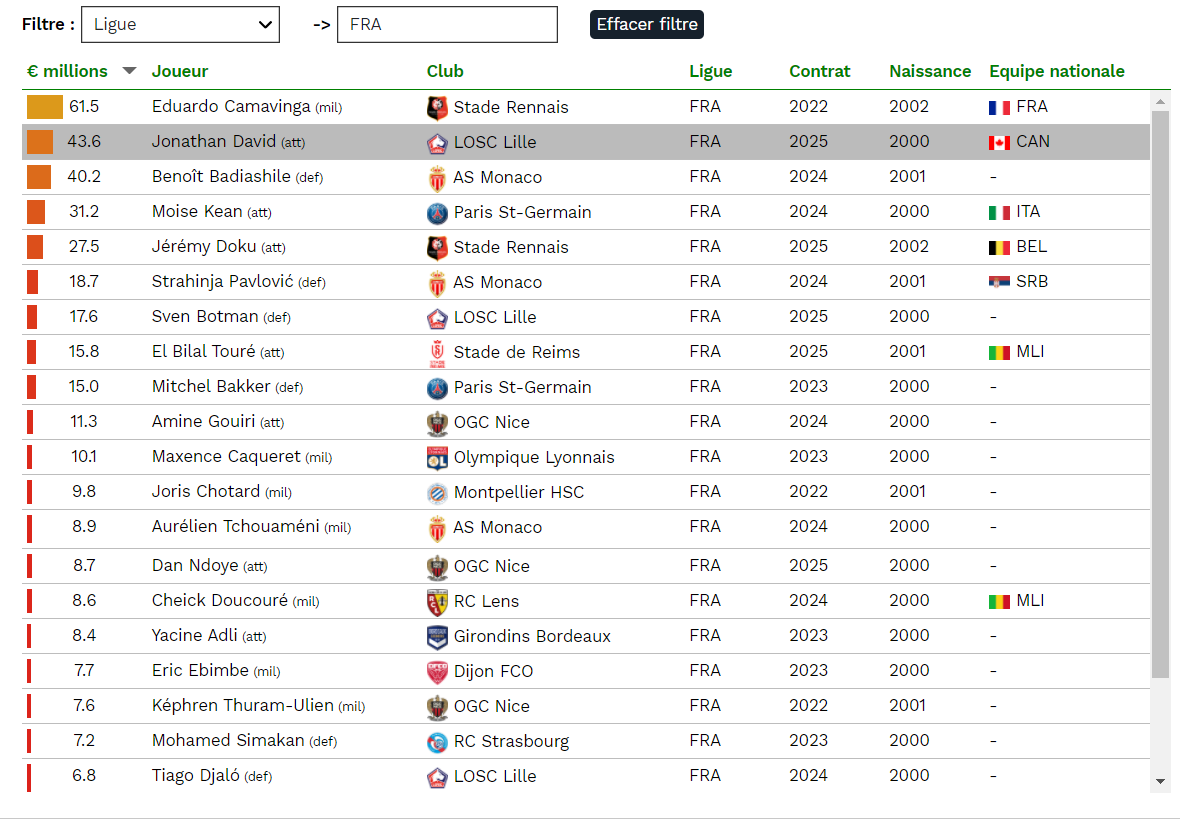Image resolution: width=1180 pixels, height=824 pixels.
Task: Click the filter value field containing FRA
Action: coord(447,24)
